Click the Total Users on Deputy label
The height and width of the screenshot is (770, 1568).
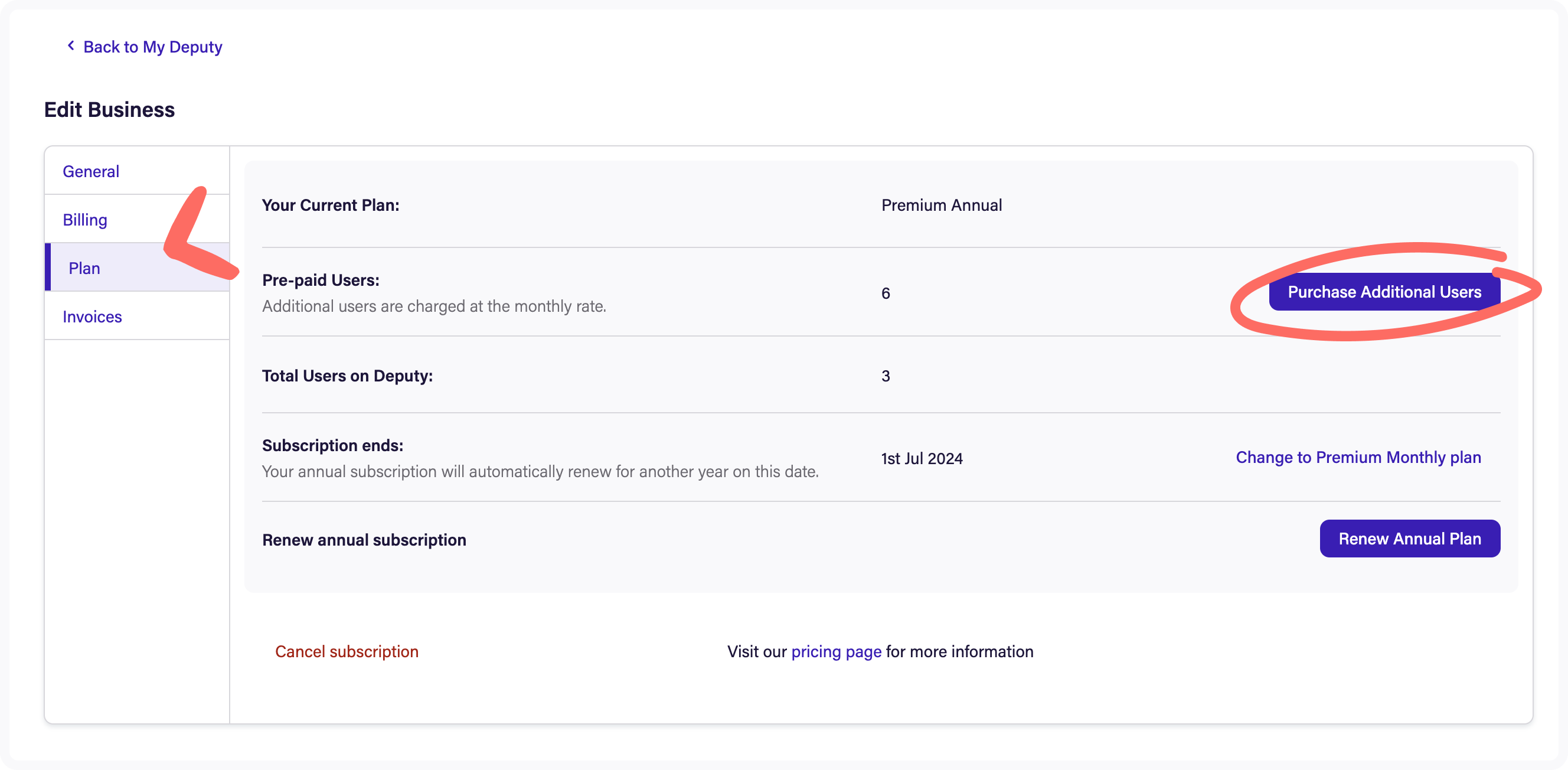(x=347, y=376)
